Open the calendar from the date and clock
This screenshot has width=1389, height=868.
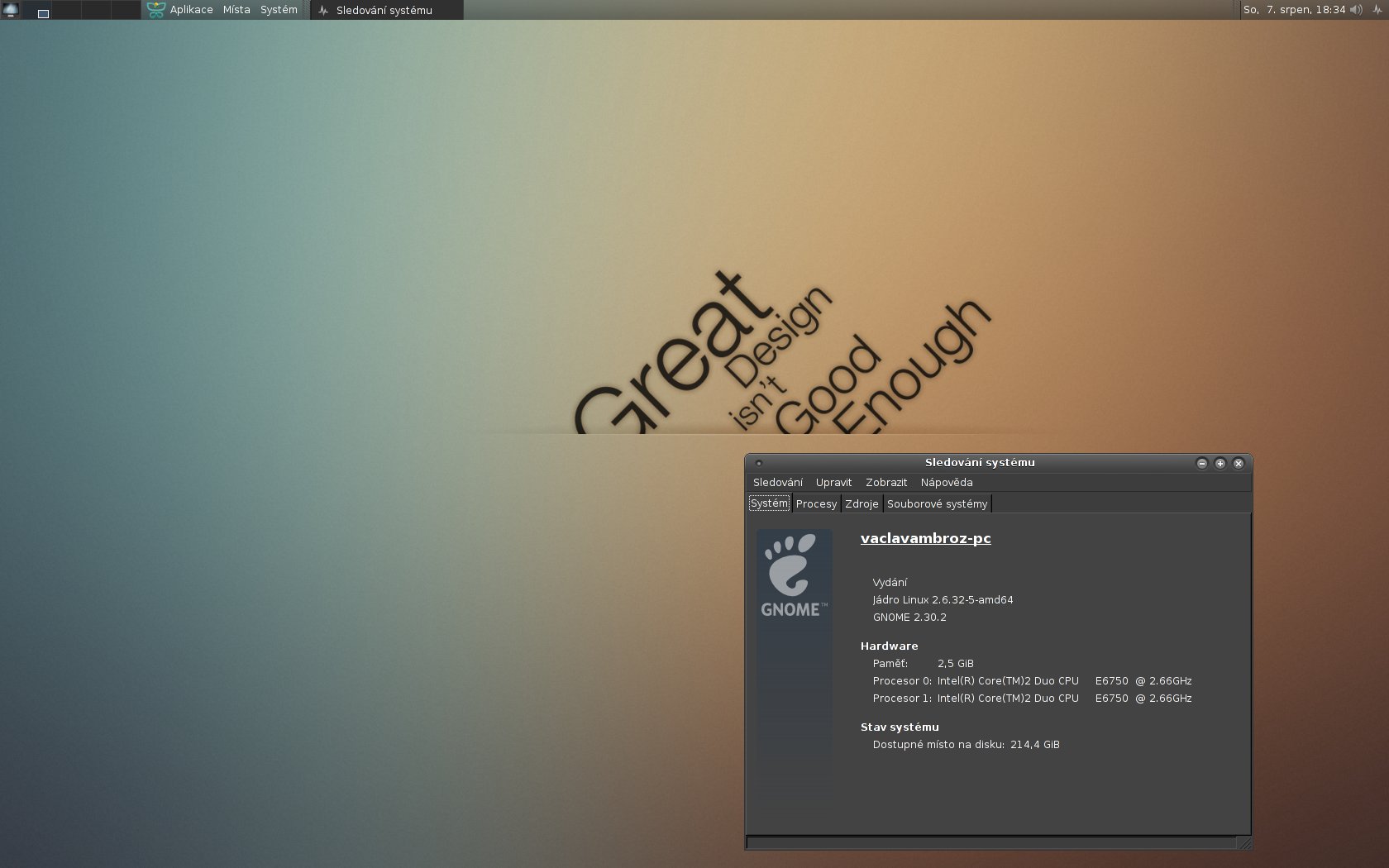[x=1294, y=10]
